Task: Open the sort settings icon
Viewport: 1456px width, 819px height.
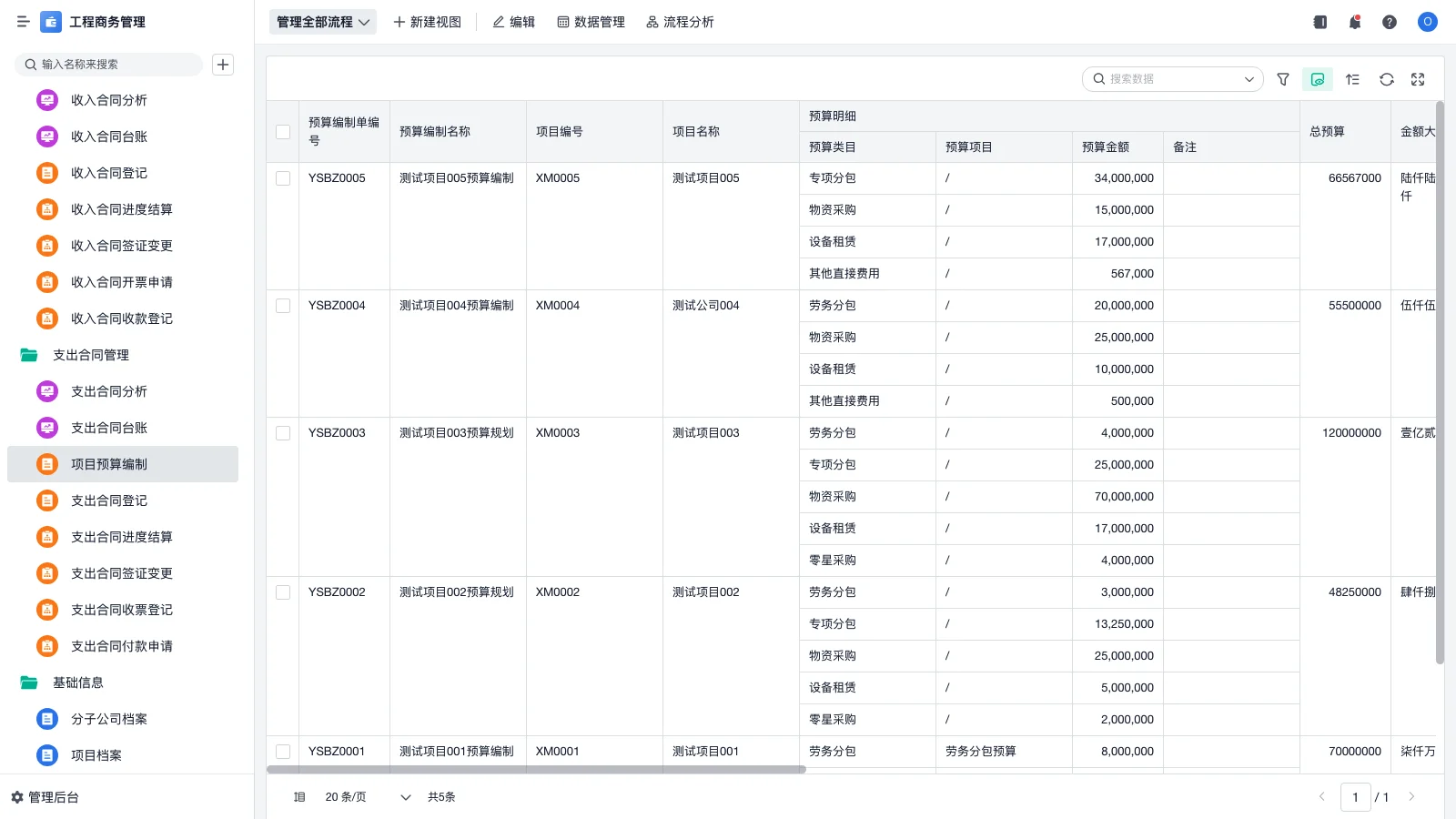Action: (x=1351, y=79)
